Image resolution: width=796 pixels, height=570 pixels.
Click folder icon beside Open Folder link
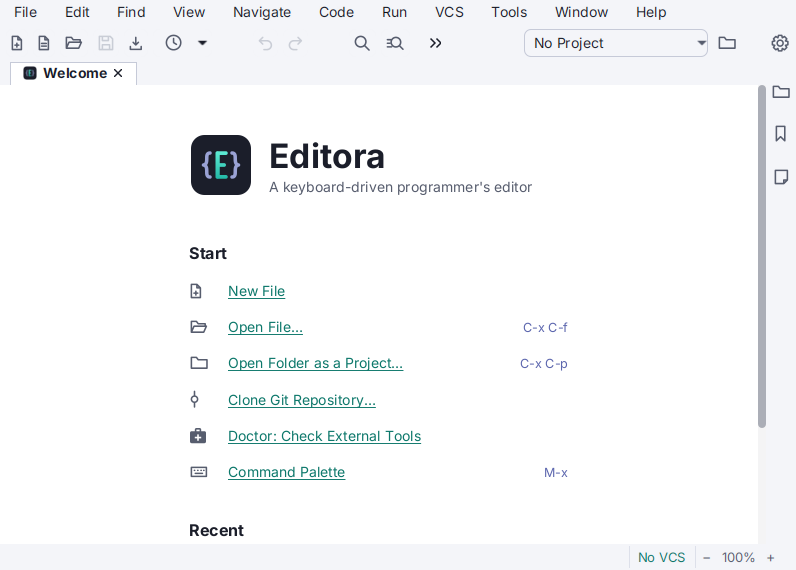(199, 363)
